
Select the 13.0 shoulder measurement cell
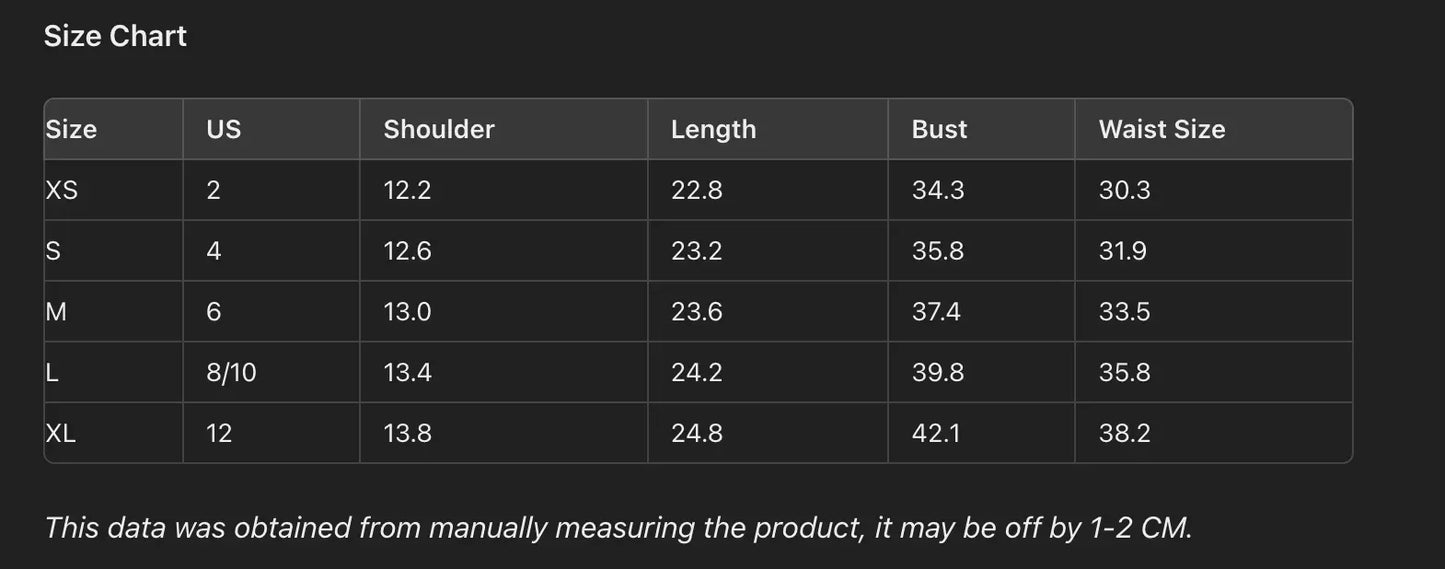pyautogui.click(x=407, y=312)
